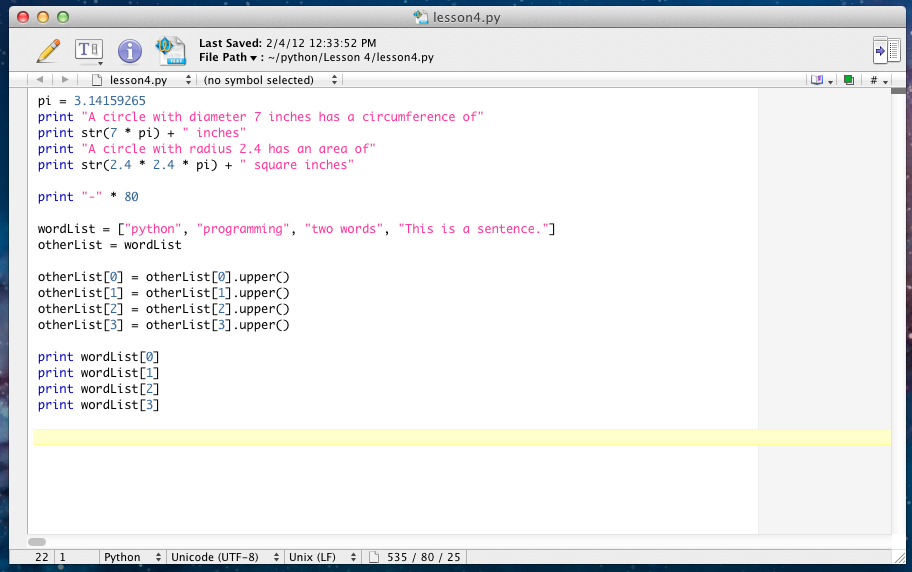Open the (no symbol selected) function popup

click(x=270, y=80)
